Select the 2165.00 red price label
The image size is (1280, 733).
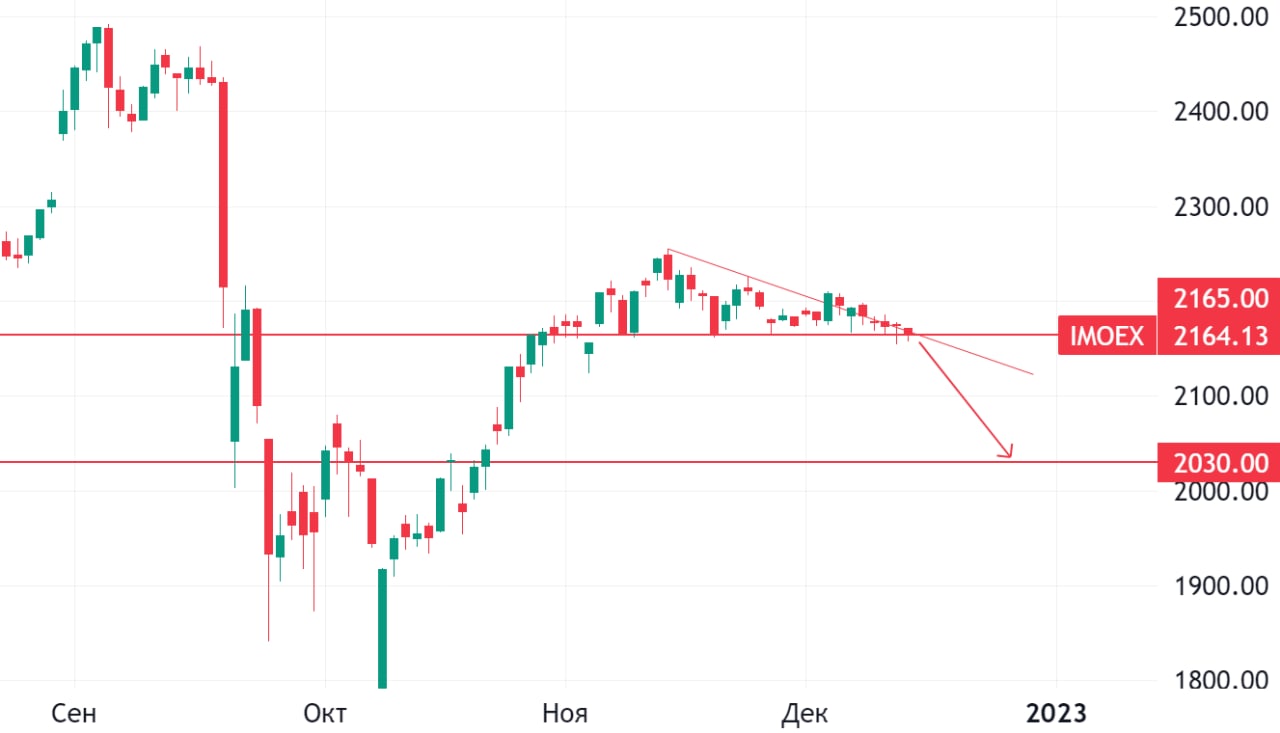coord(1217,298)
